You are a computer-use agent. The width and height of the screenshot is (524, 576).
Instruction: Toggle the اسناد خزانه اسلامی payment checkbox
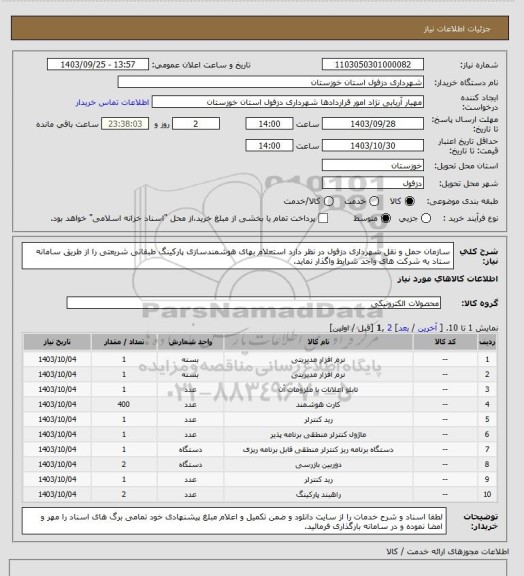click(x=323, y=218)
